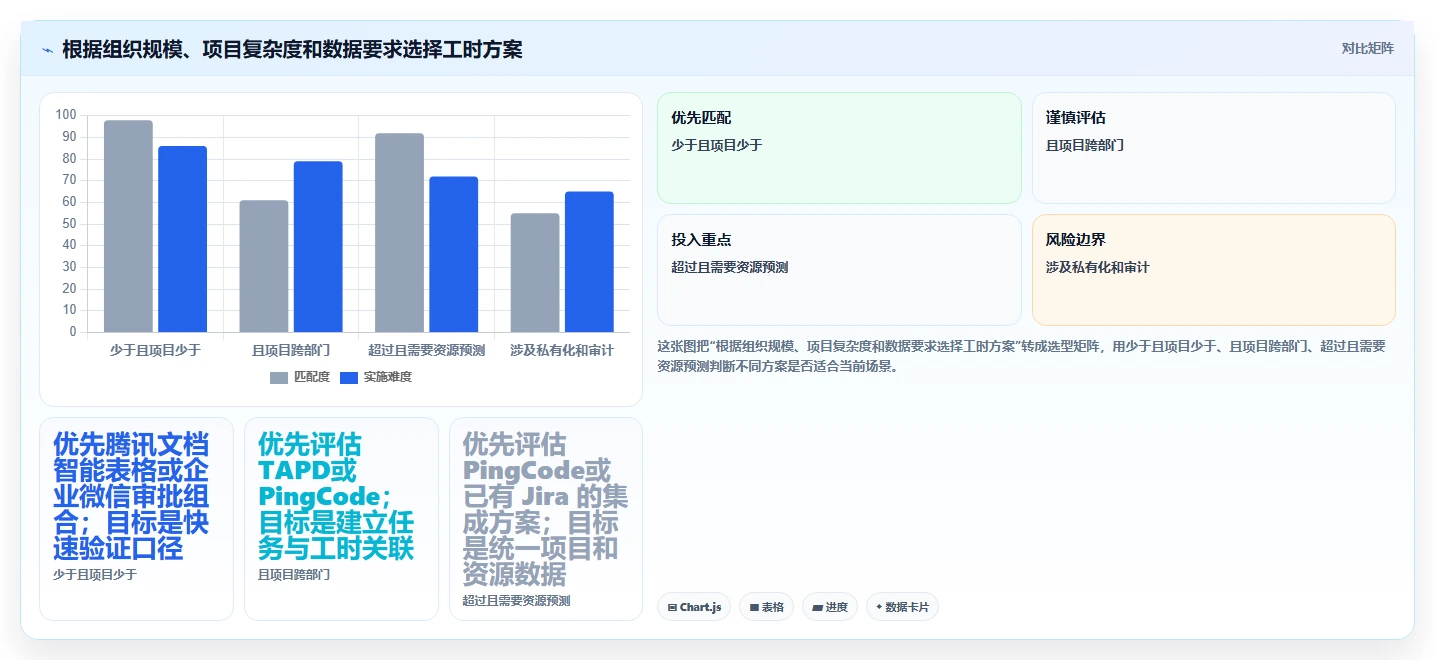Click the 实施难度 bar for 涉及私有化和审计

(x=589, y=262)
